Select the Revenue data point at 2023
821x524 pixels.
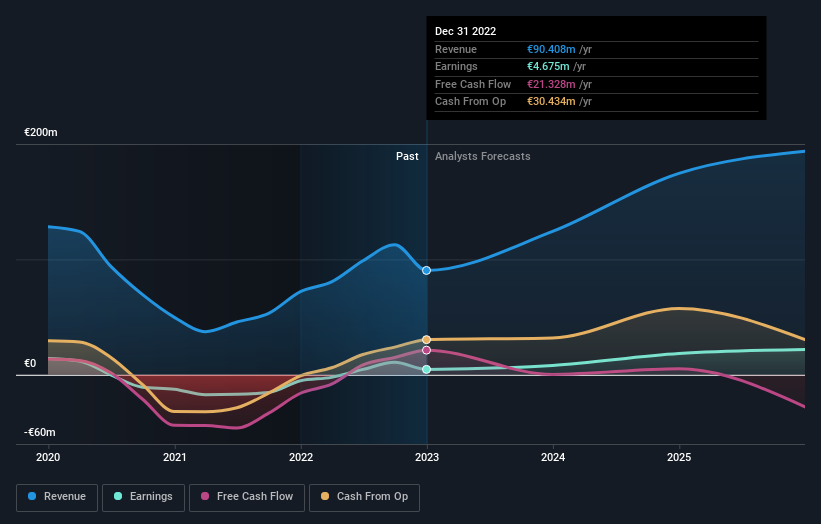pyautogui.click(x=427, y=271)
